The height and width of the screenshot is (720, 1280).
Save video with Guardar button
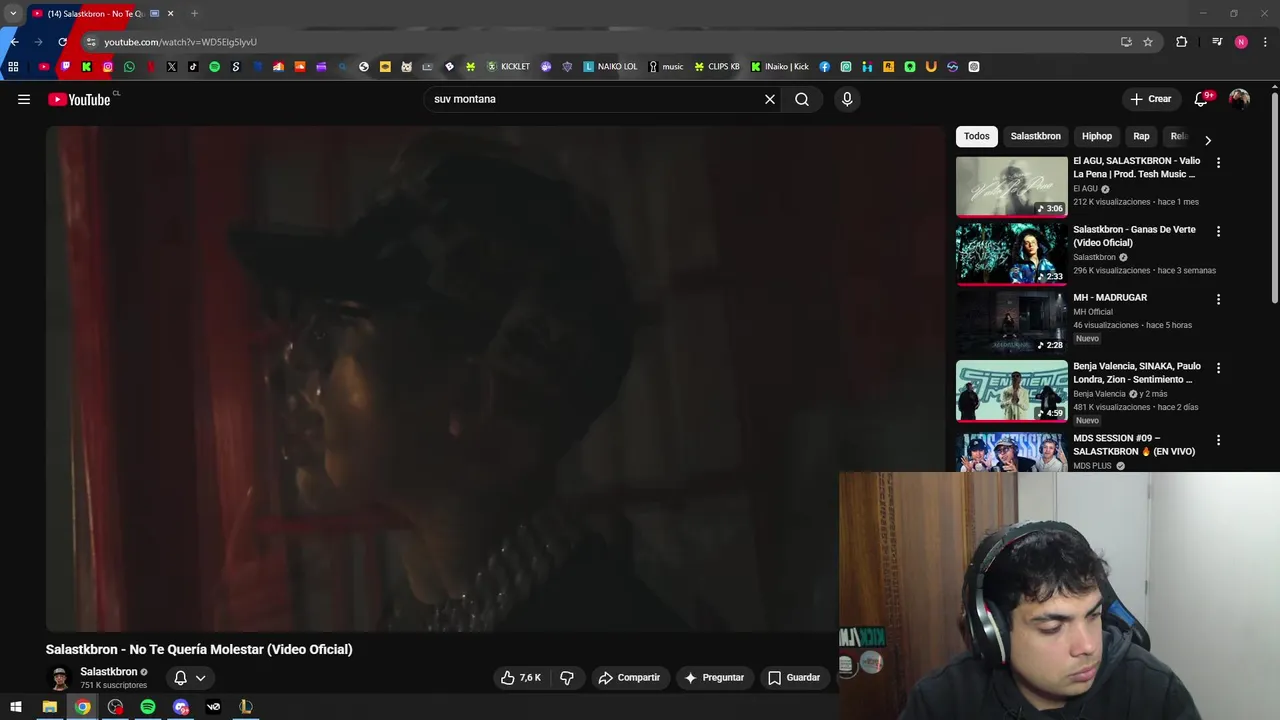tap(794, 677)
